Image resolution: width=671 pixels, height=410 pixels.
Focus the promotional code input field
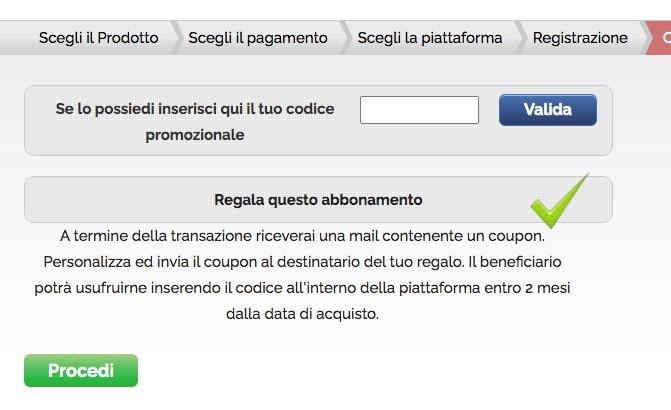419,110
